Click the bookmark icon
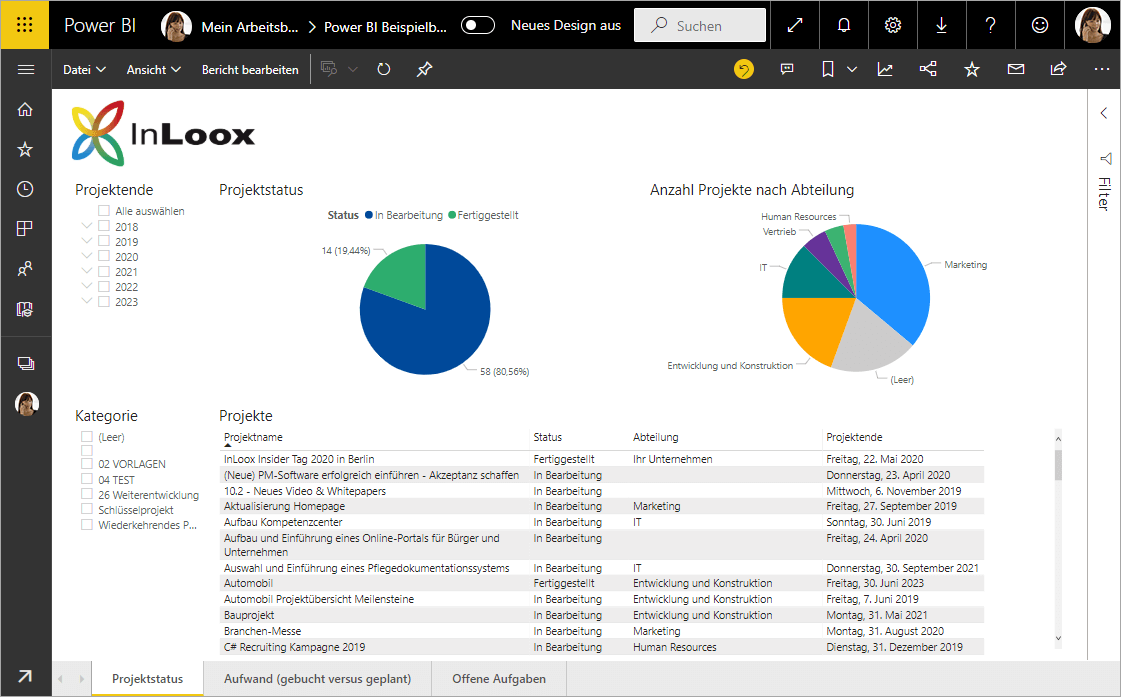Viewport: 1121px width, 697px height. [828, 69]
